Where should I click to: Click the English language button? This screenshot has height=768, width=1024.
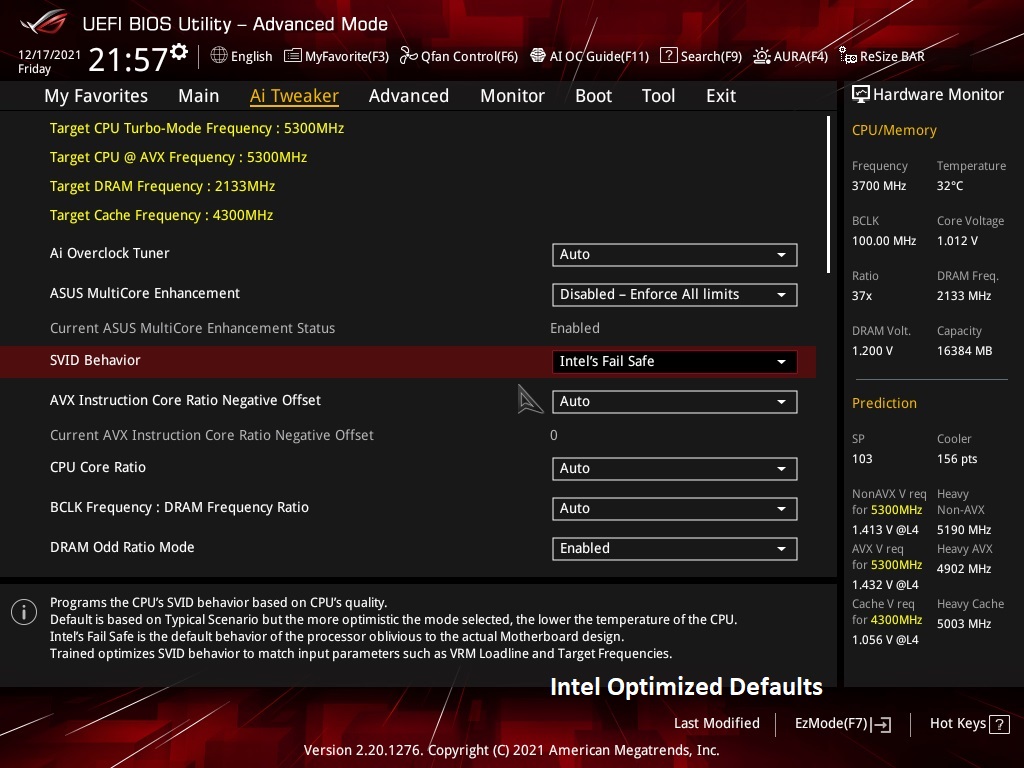[241, 56]
